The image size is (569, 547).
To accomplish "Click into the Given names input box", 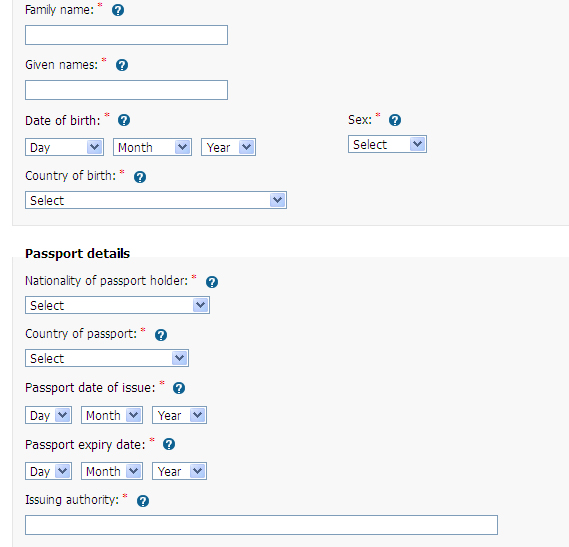I will click(x=126, y=90).
